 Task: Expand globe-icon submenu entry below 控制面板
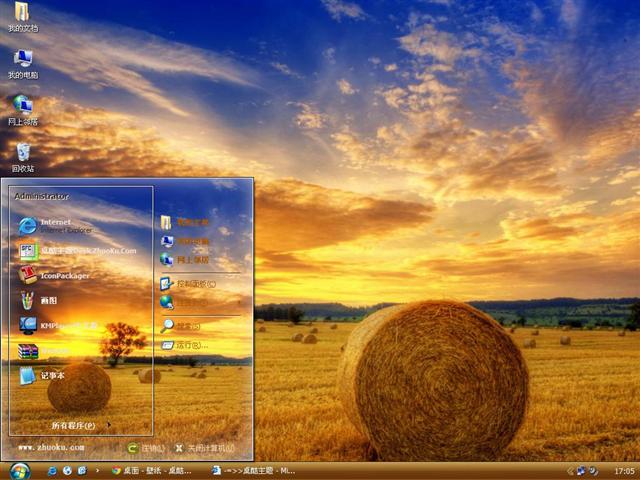pyautogui.click(x=200, y=302)
